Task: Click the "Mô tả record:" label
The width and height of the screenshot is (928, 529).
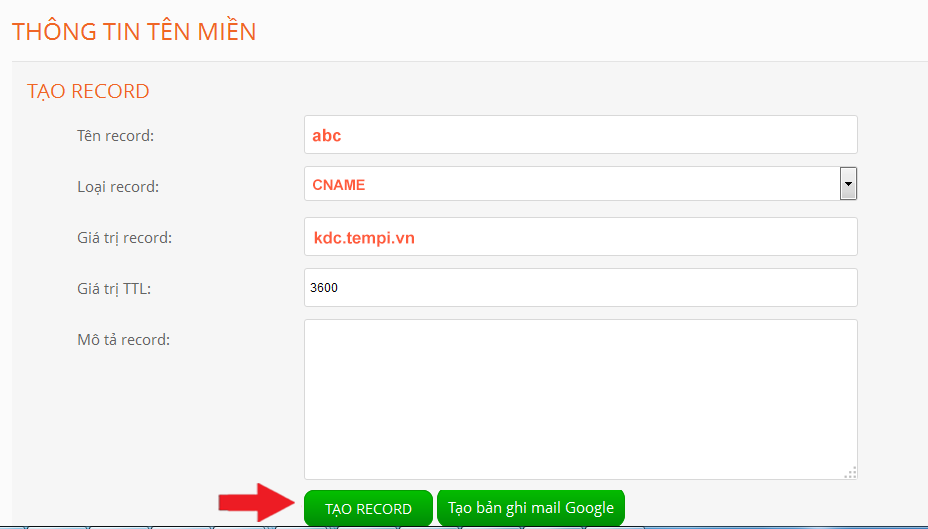Action: tap(123, 339)
